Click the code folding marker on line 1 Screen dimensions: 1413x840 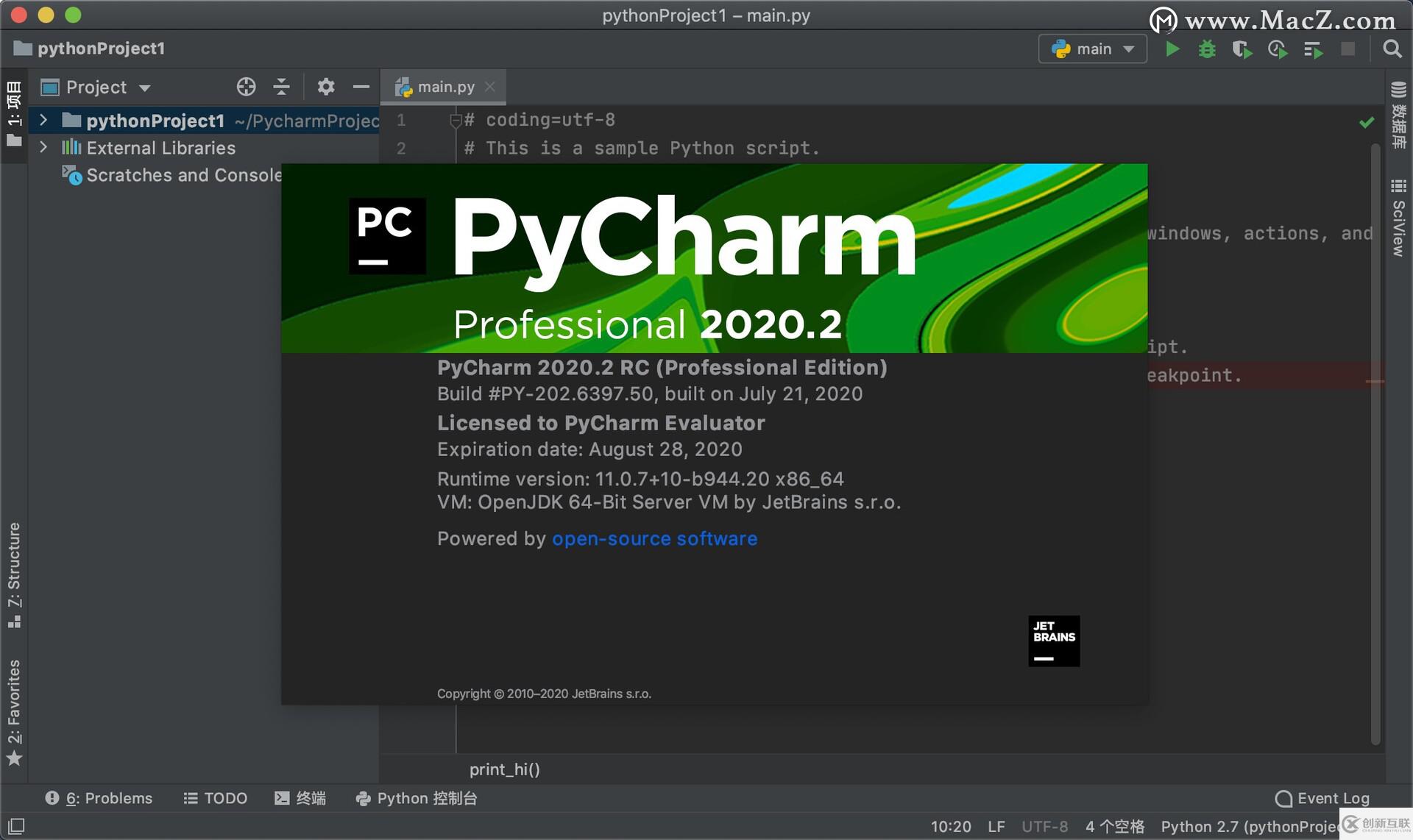(455, 121)
